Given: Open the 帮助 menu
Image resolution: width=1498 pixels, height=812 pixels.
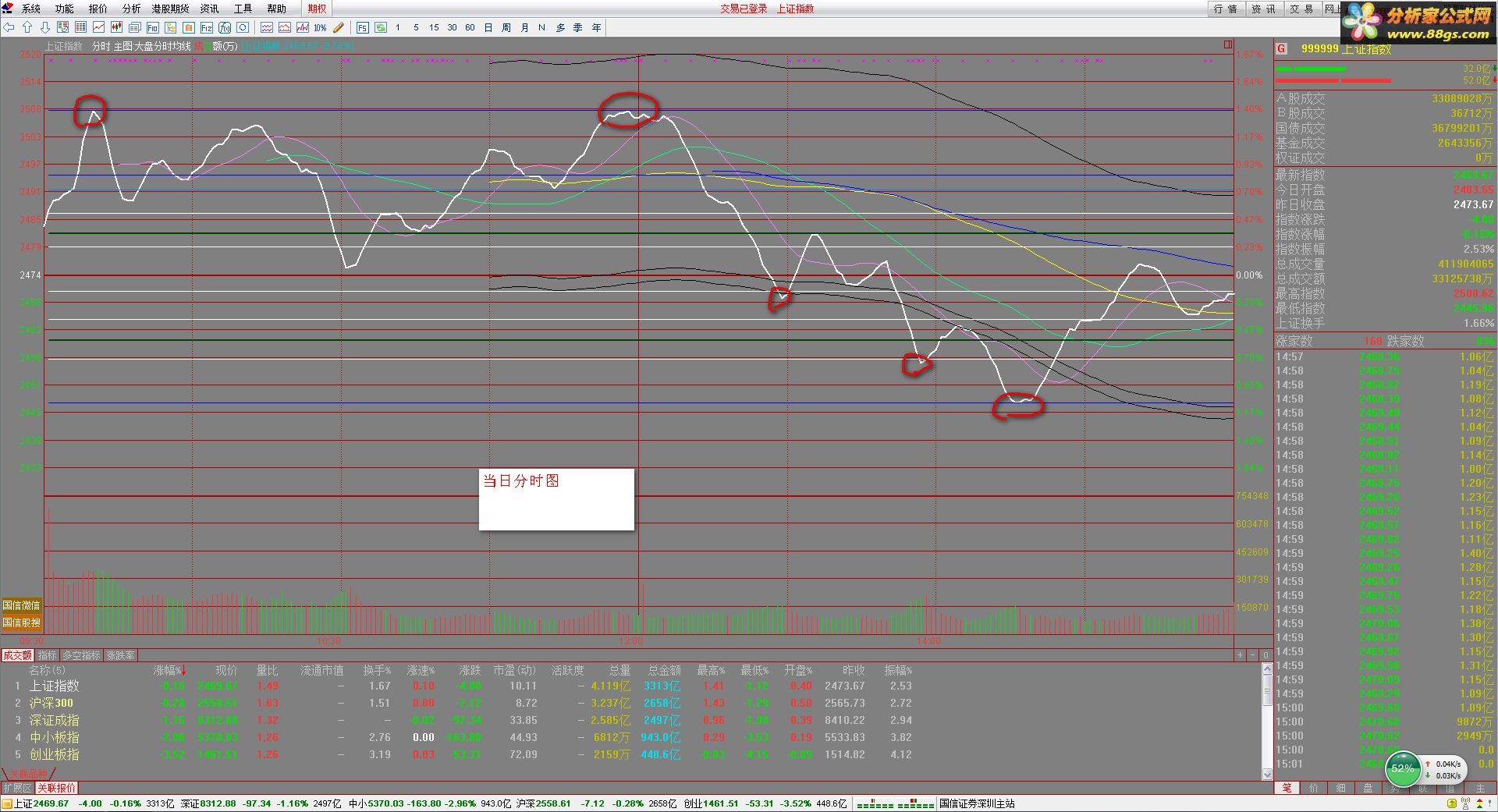Looking at the screenshot, I should coord(277,9).
